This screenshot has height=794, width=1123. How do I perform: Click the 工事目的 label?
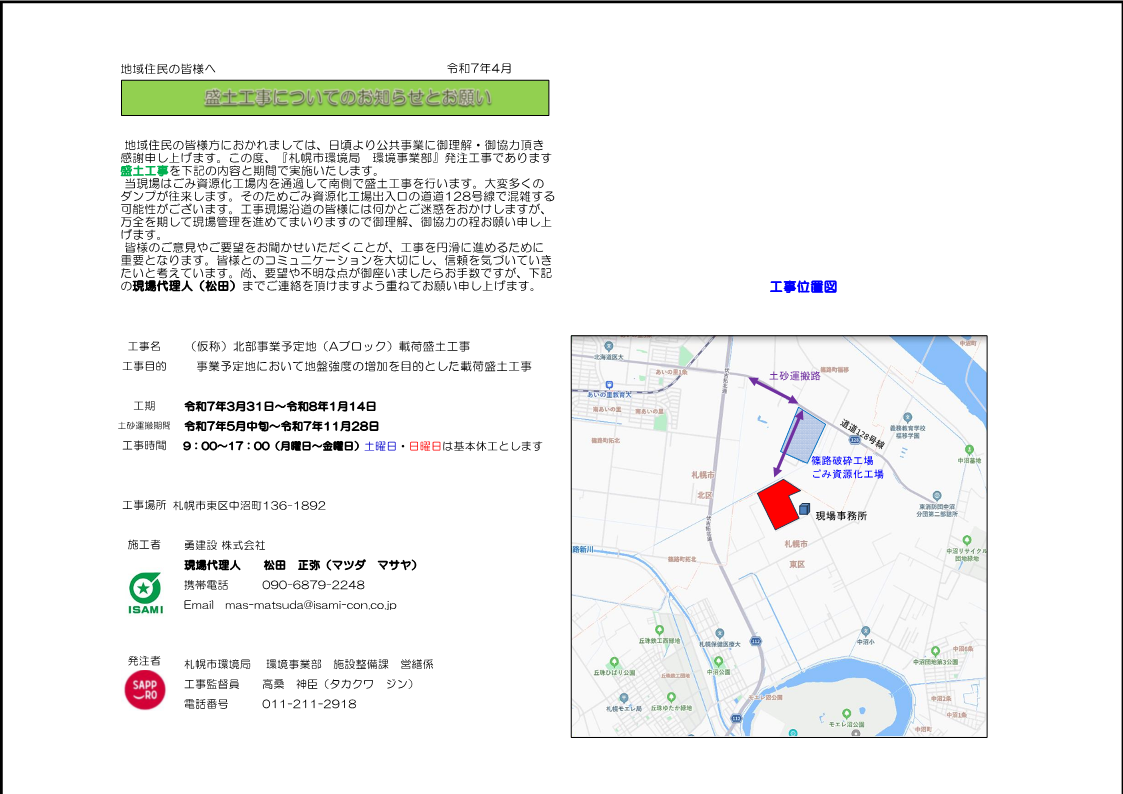click(x=144, y=367)
